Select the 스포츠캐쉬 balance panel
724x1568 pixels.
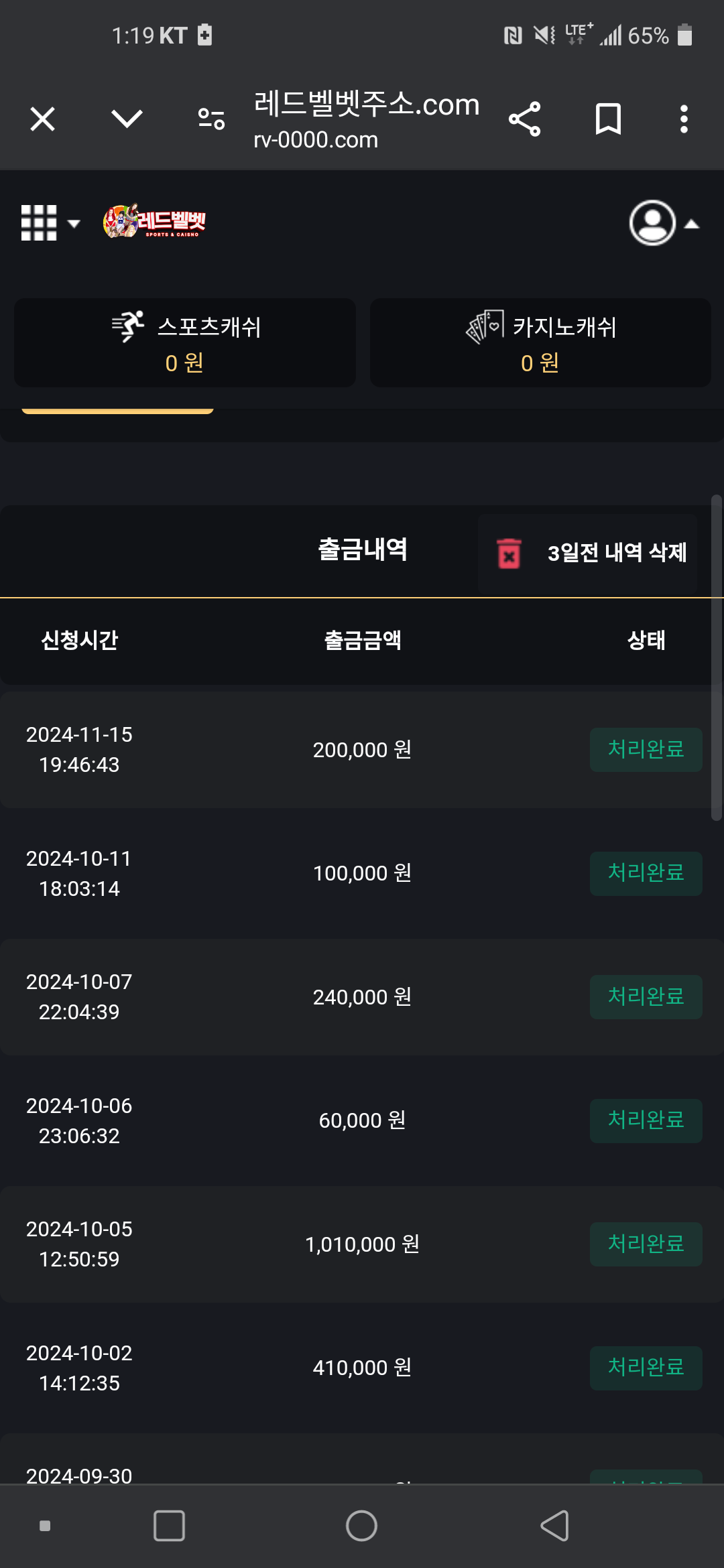click(x=185, y=342)
